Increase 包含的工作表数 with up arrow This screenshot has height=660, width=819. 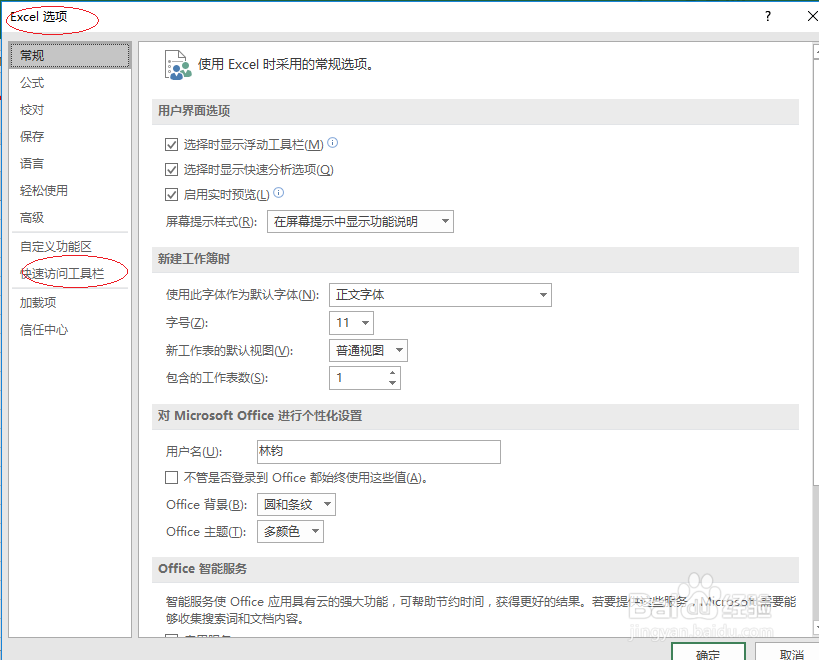(393, 372)
